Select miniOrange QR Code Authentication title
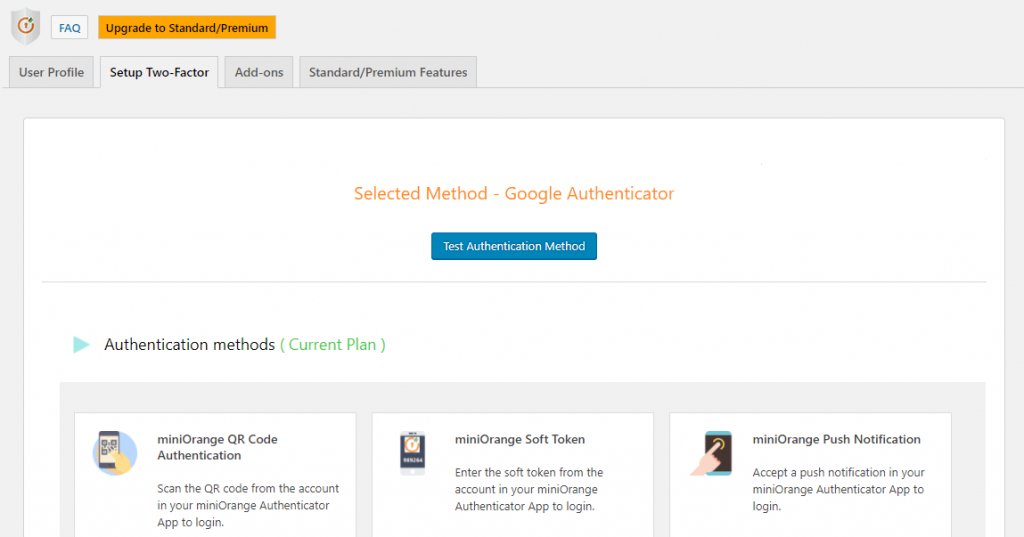The height and width of the screenshot is (537, 1024). 217,447
